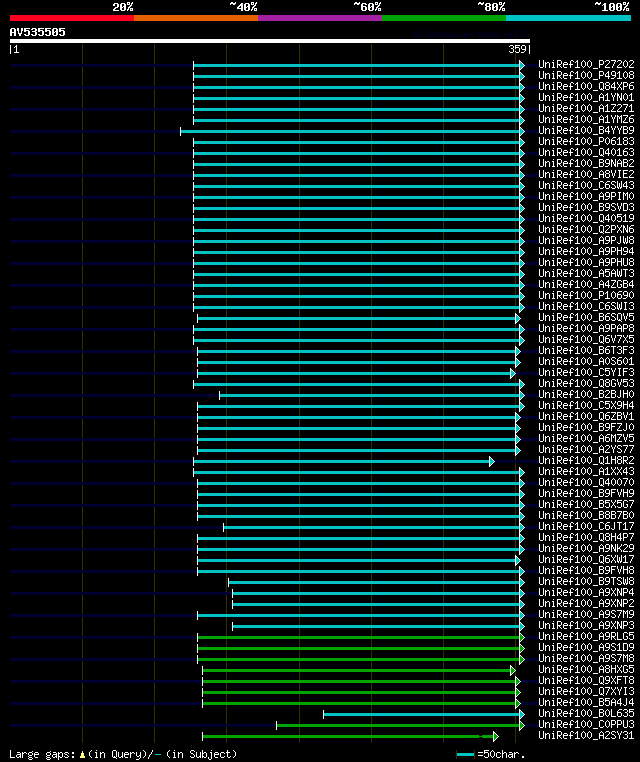Click the start tick of UniRef100_C6JT17 alignment
The image size is (640, 762).
coord(224,527)
